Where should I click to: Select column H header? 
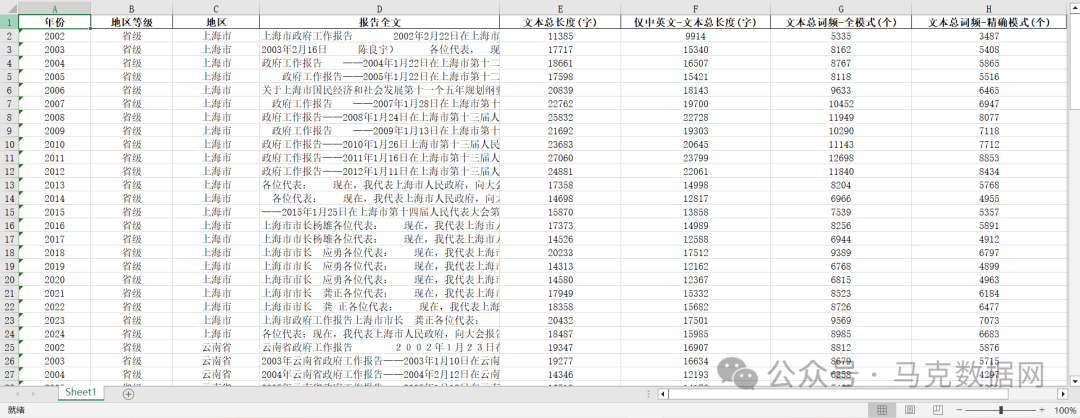989,9
